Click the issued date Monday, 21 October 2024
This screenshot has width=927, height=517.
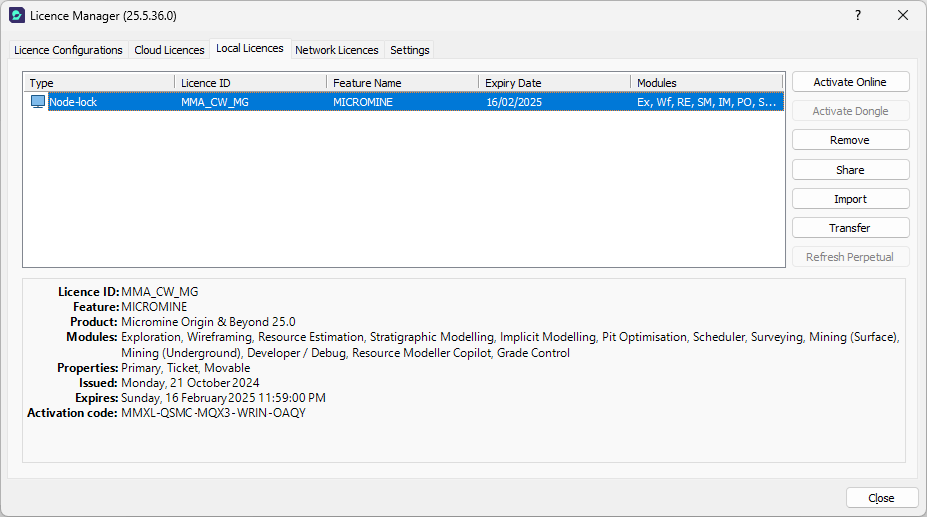pos(190,383)
